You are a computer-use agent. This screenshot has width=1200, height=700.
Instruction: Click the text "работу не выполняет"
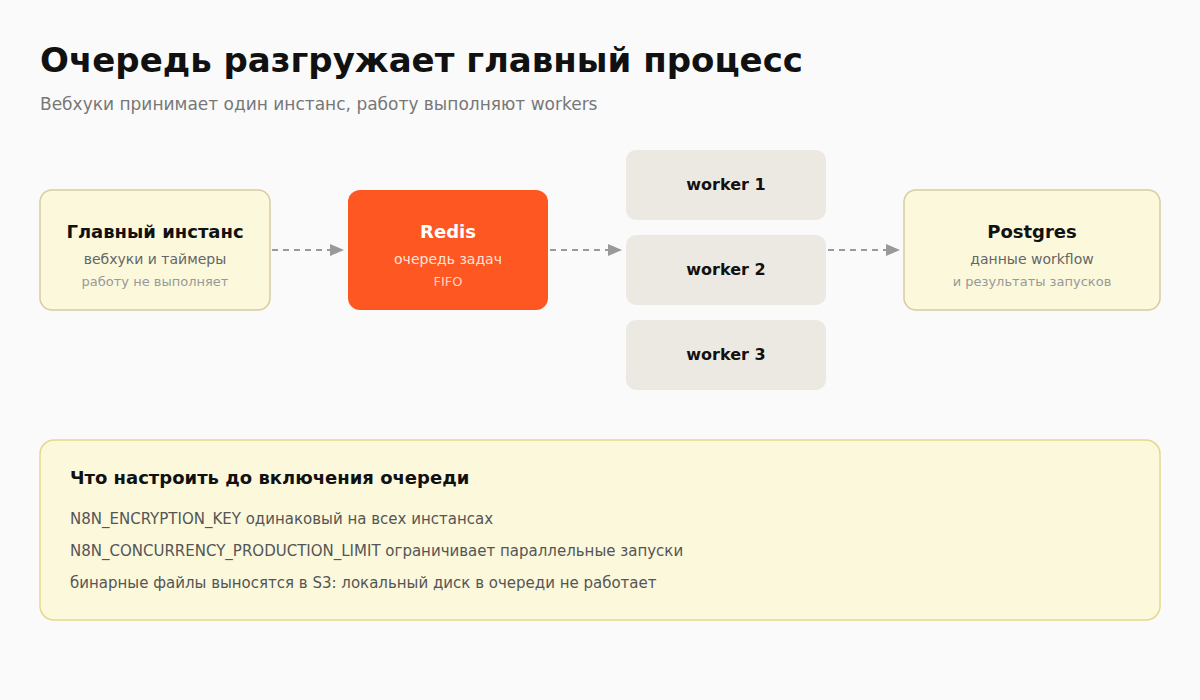(x=155, y=282)
